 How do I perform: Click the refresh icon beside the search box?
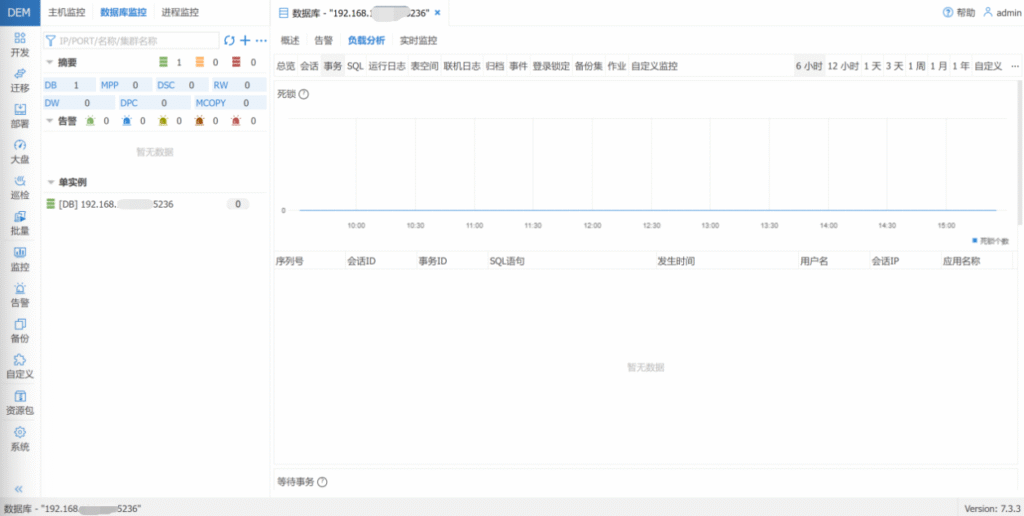(229, 40)
